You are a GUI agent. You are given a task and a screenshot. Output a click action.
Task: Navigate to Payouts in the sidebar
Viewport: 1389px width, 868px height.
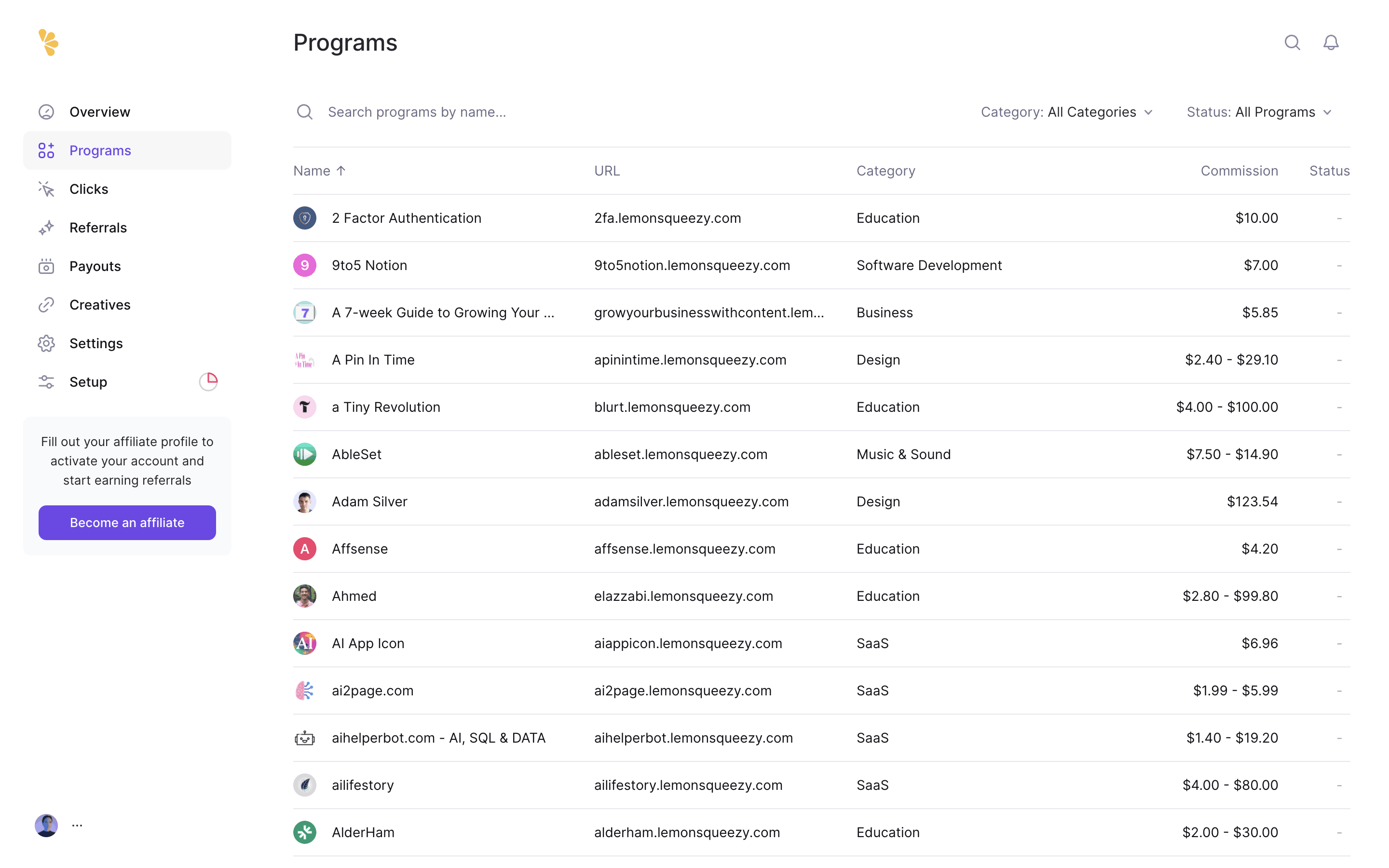click(95, 266)
